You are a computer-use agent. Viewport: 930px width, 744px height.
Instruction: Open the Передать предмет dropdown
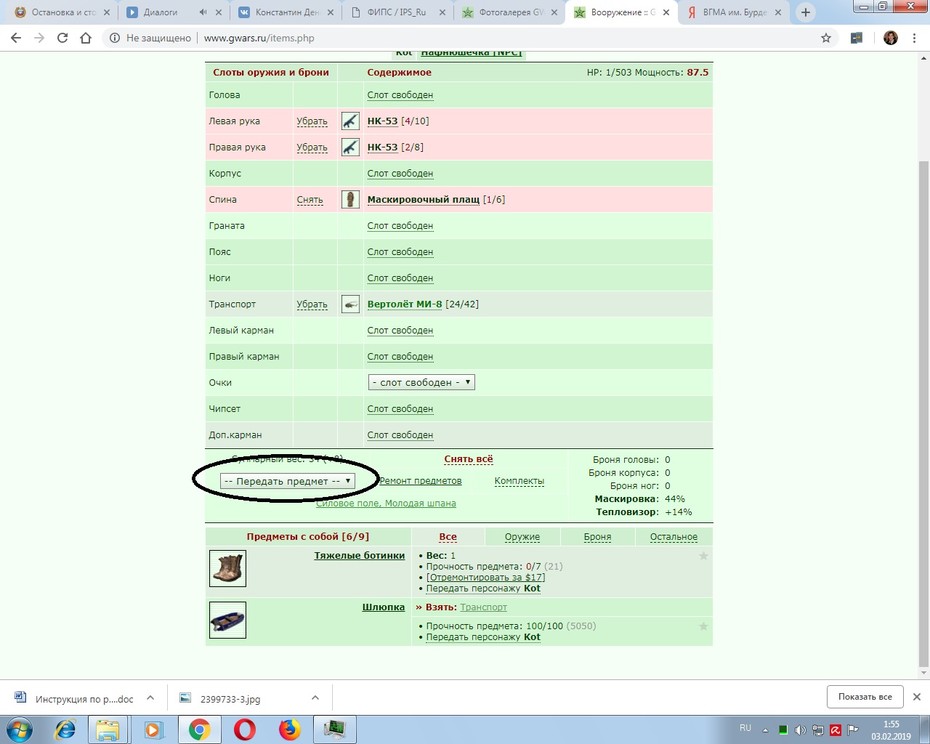click(288, 481)
